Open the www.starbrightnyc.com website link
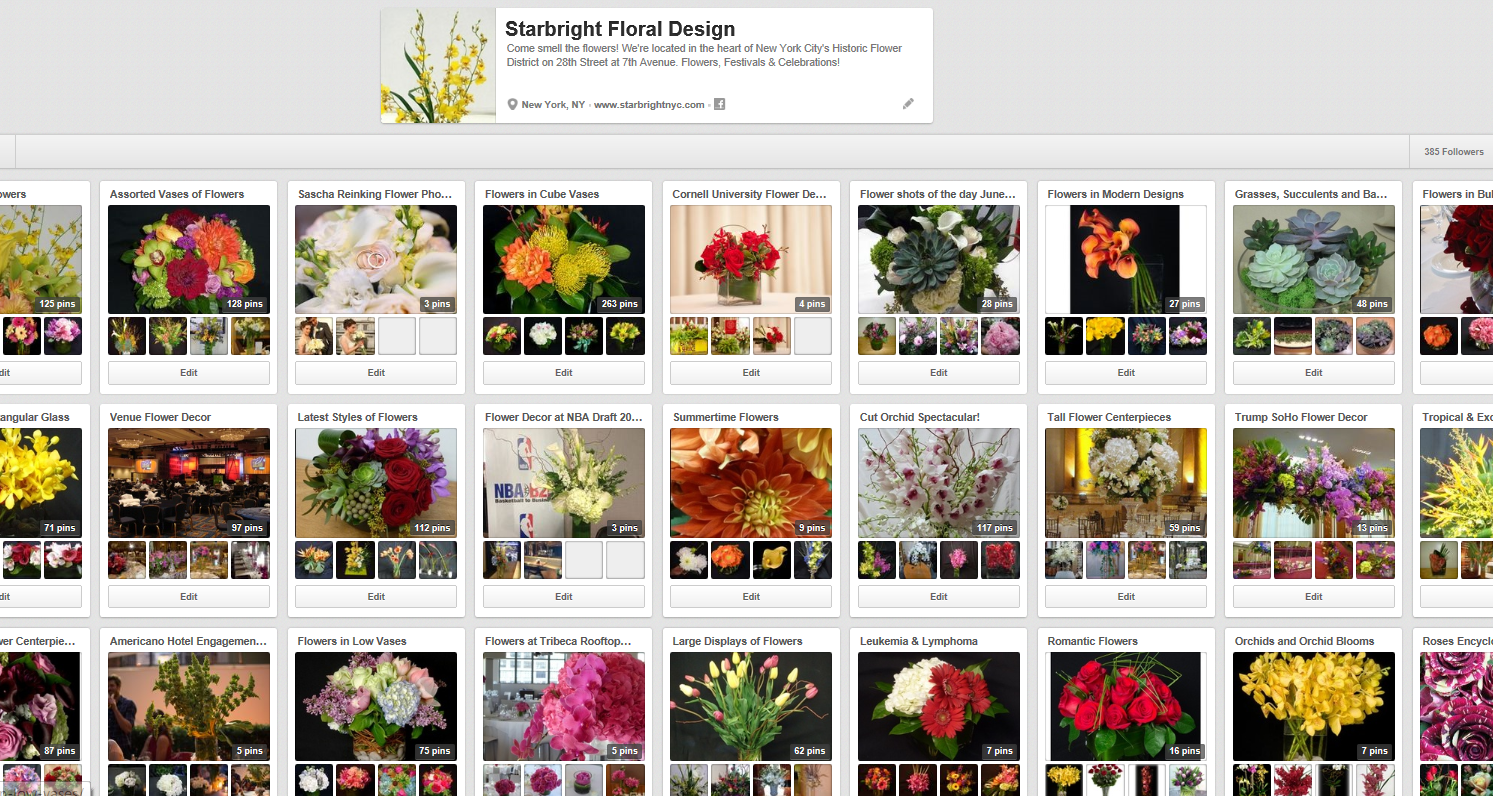The width and height of the screenshot is (1493, 796). [649, 105]
